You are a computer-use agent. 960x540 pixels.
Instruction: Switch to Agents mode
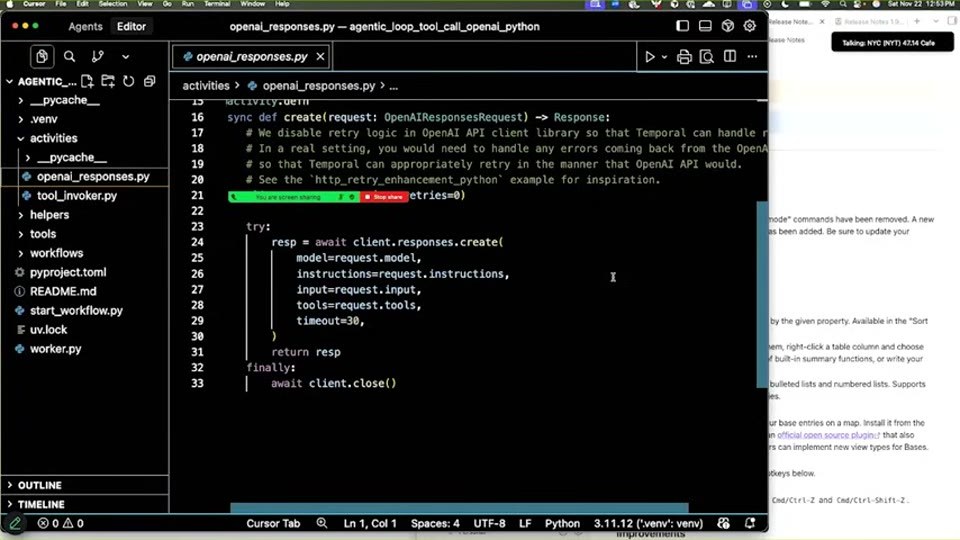tap(85, 26)
